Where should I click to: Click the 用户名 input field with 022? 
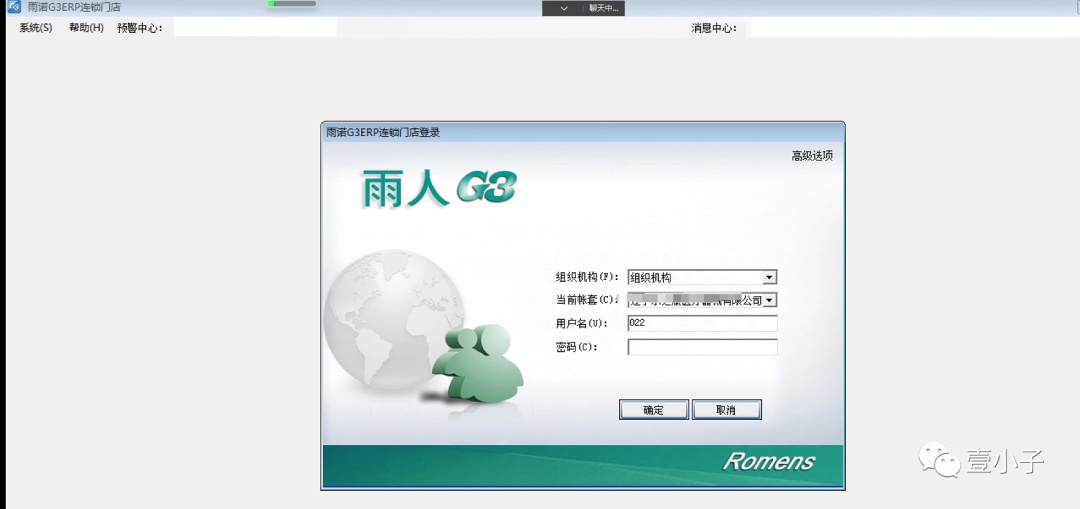pos(703,323)
